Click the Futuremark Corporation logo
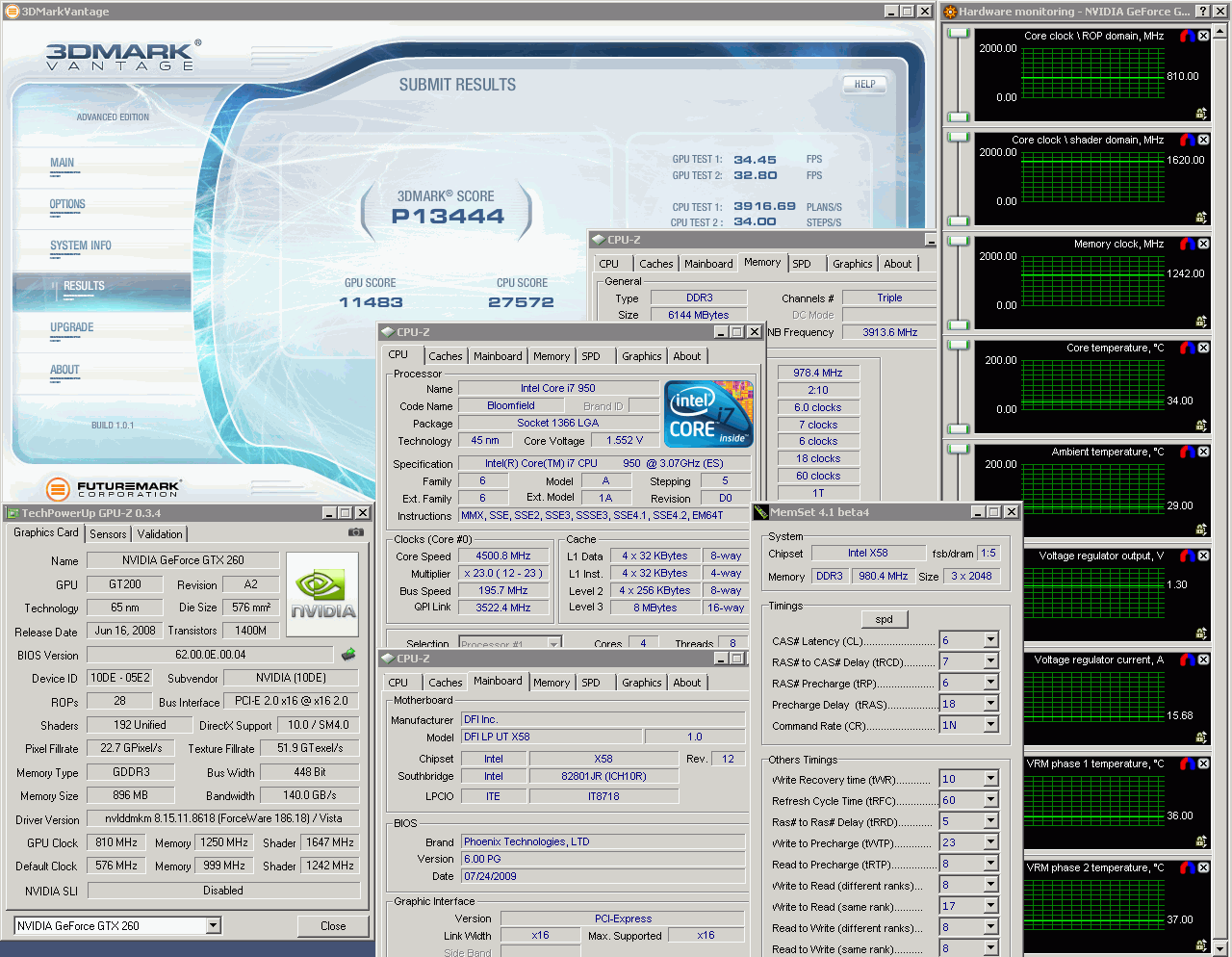The image size is (1232, 957). tap(113, 488)
